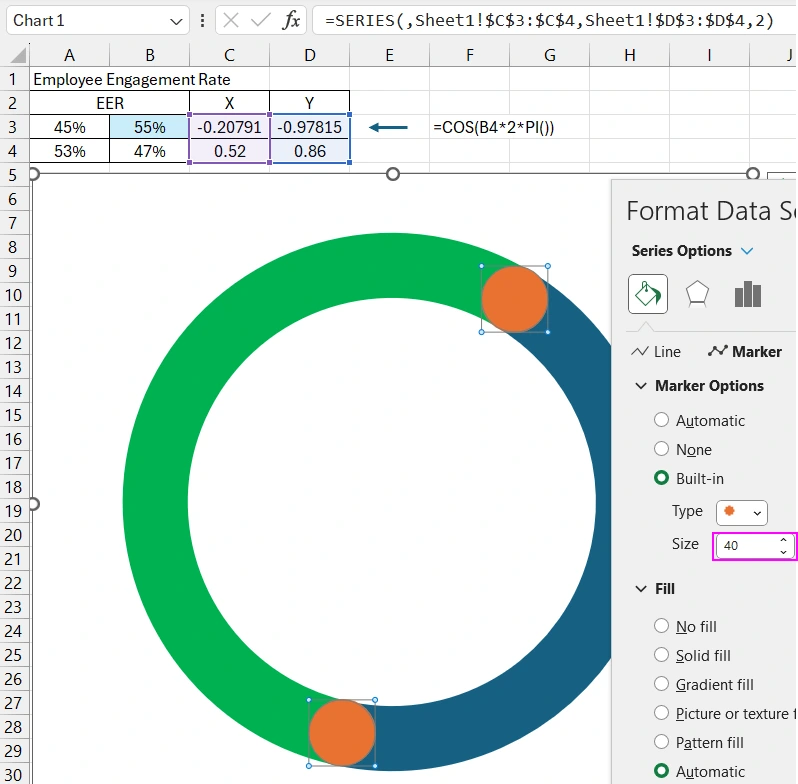Open the Series Options bar chart tab

tap(748, 294)
